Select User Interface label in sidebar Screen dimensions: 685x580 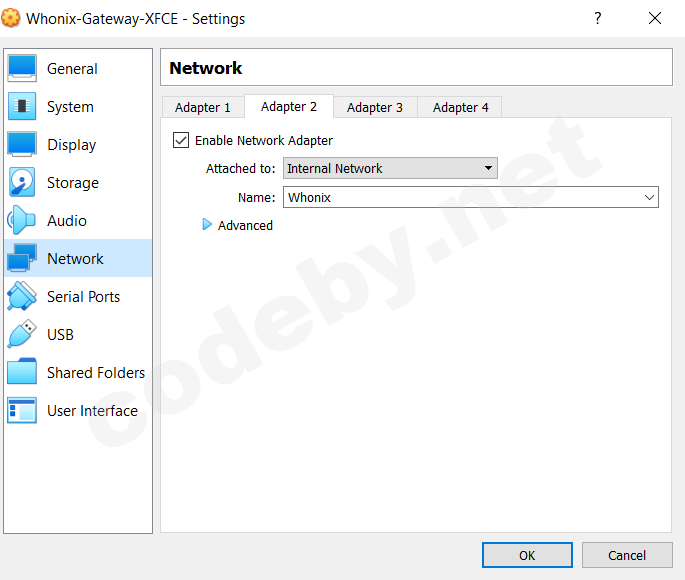coord(93,411)
